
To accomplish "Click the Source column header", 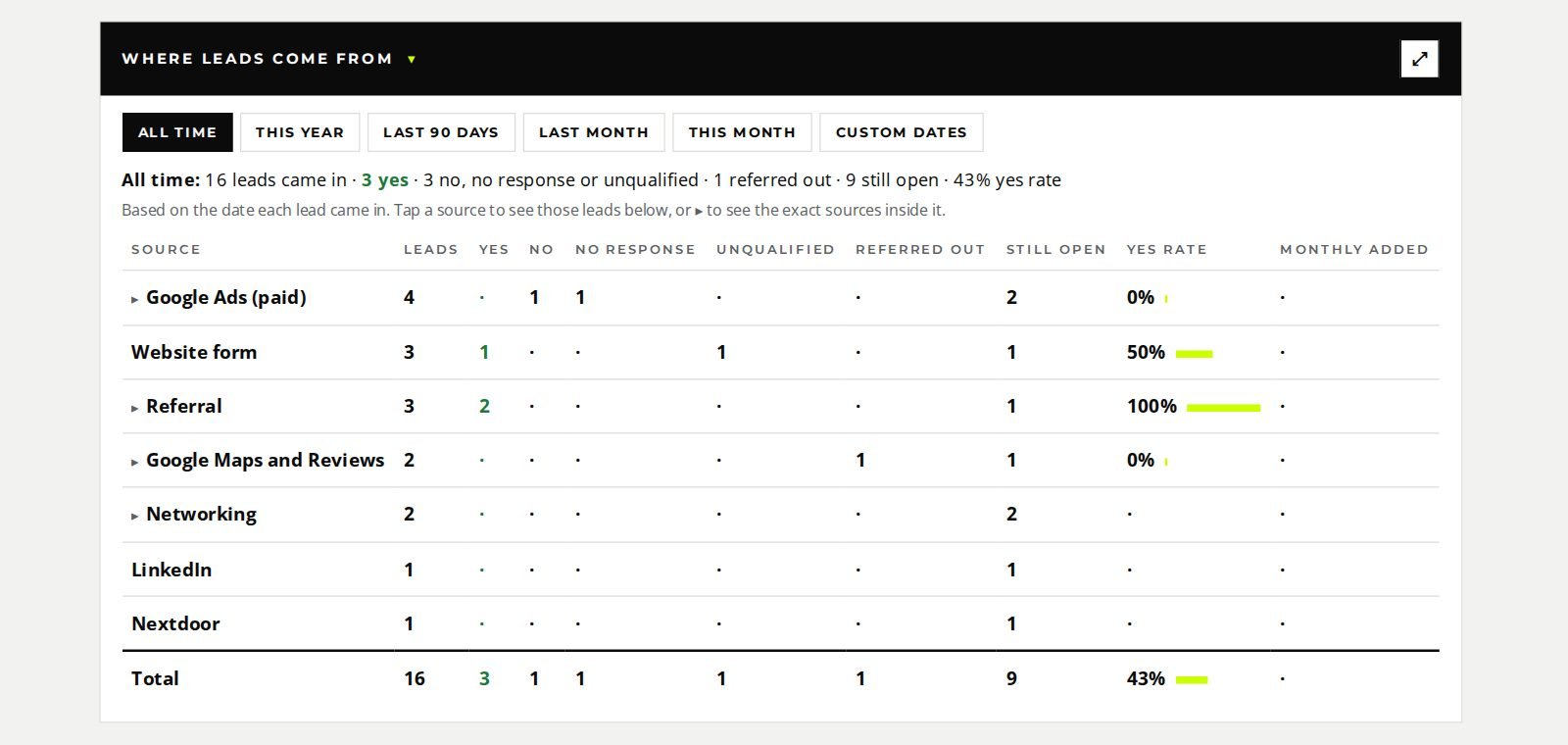I will 166,249.
